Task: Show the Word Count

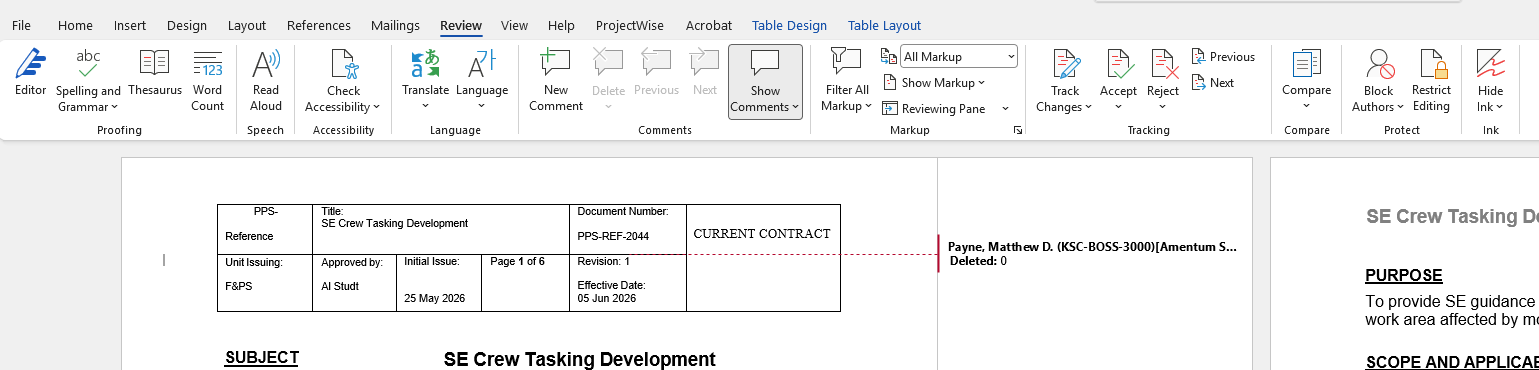Action: [208, 80]
